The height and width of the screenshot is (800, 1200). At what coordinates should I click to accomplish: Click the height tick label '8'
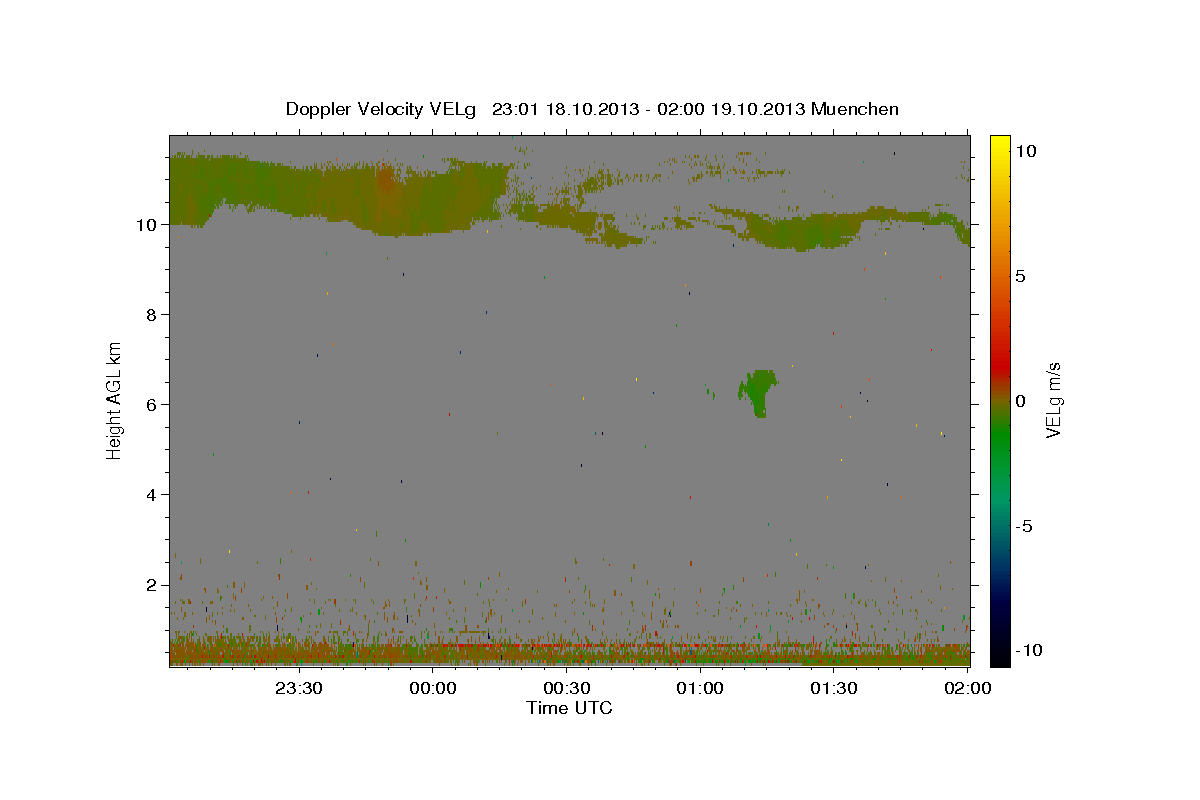153,315
